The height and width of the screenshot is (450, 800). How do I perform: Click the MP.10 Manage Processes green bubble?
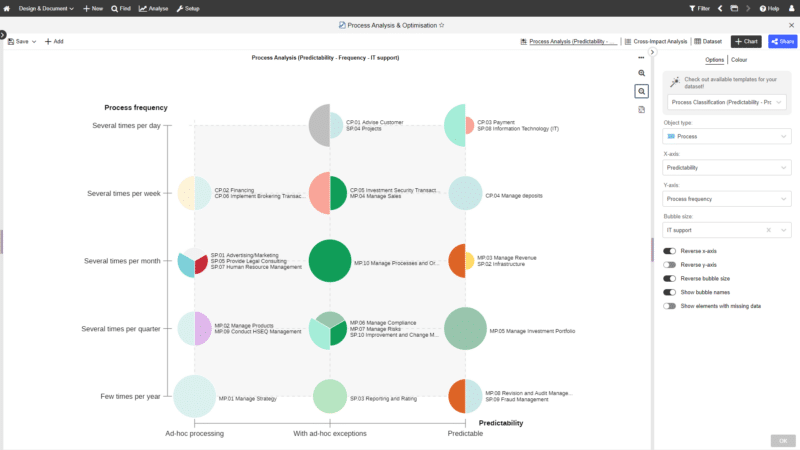point(329,261)
